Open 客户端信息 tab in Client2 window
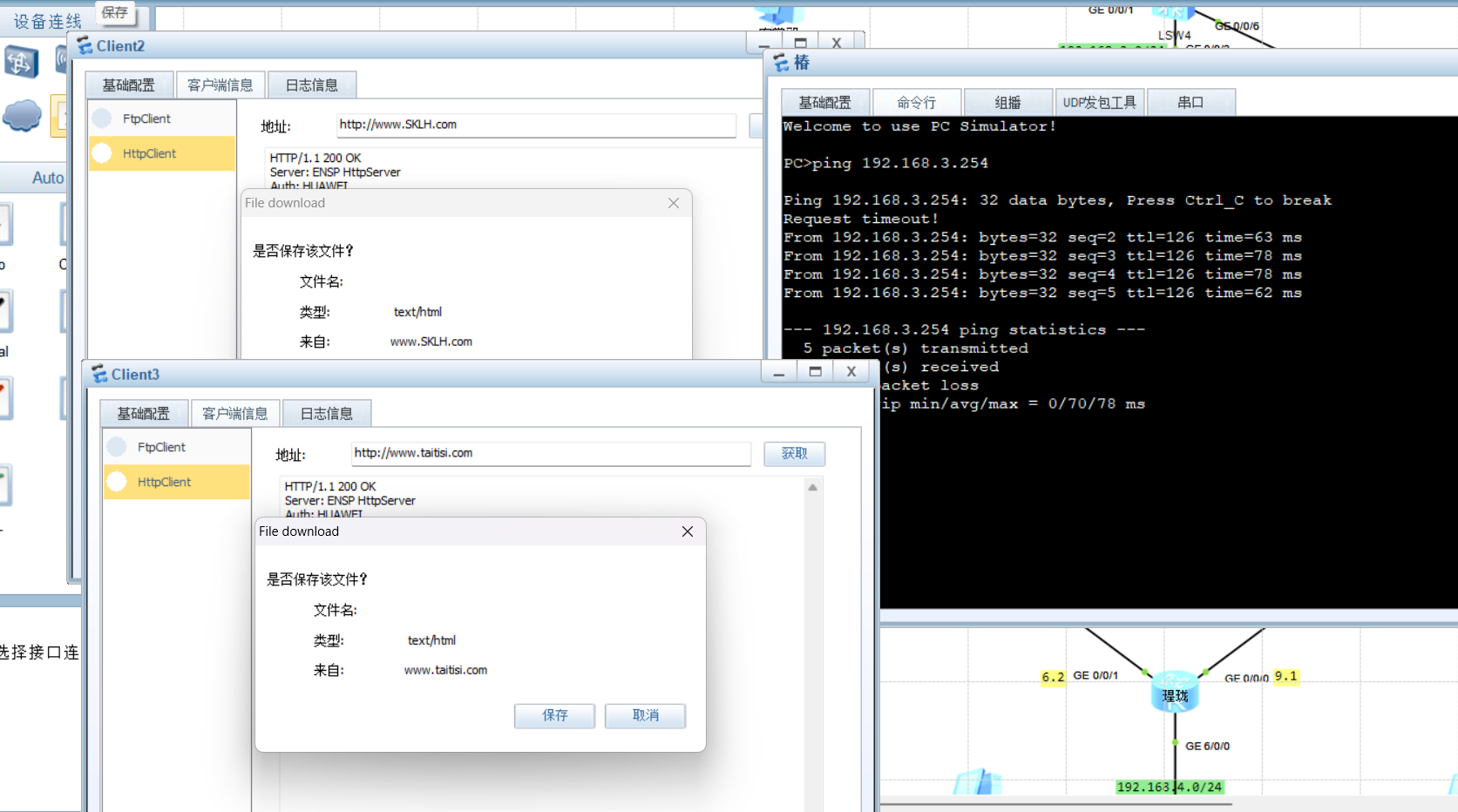The height and width of the screenshot is (812, 1458). coord(220,85)
